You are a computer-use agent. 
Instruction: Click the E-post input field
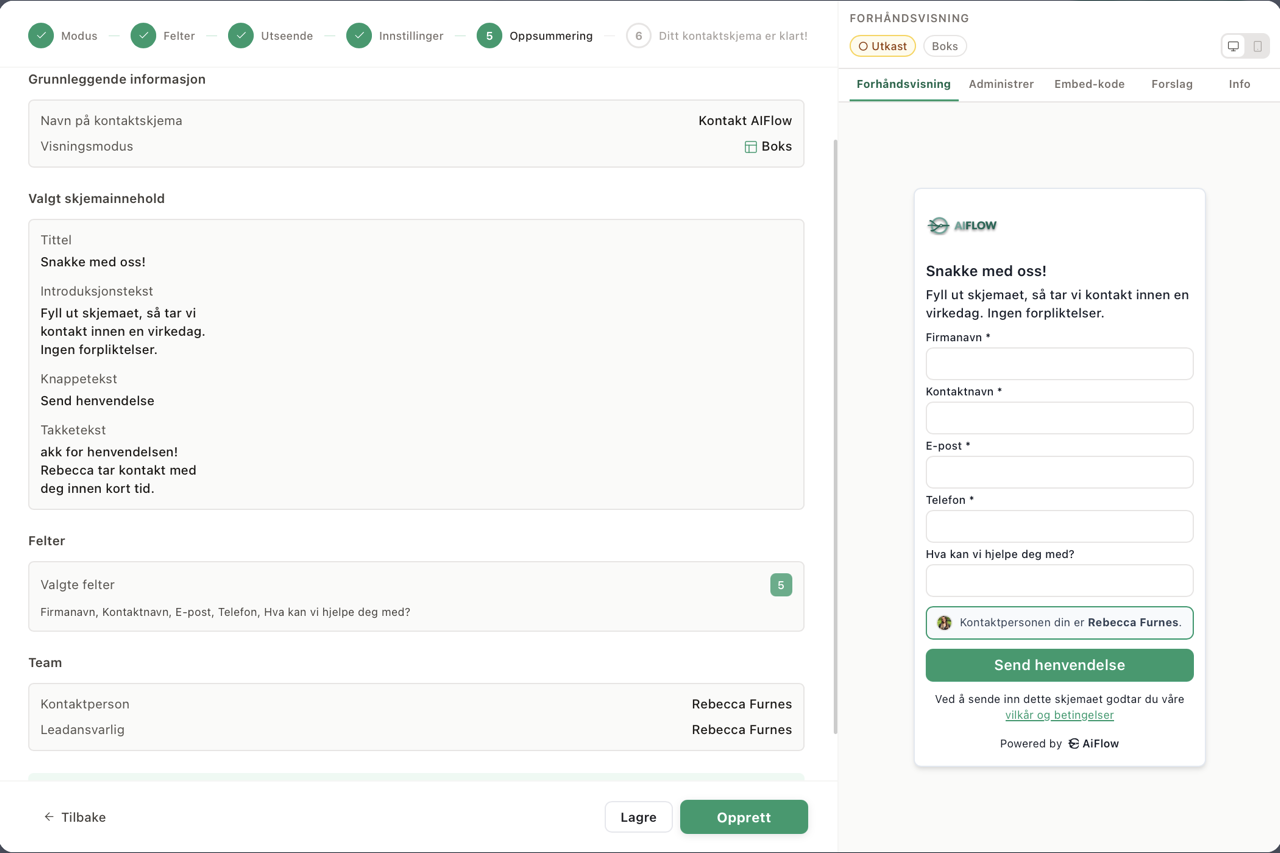pyautogui.click(x=1059, y=472)
